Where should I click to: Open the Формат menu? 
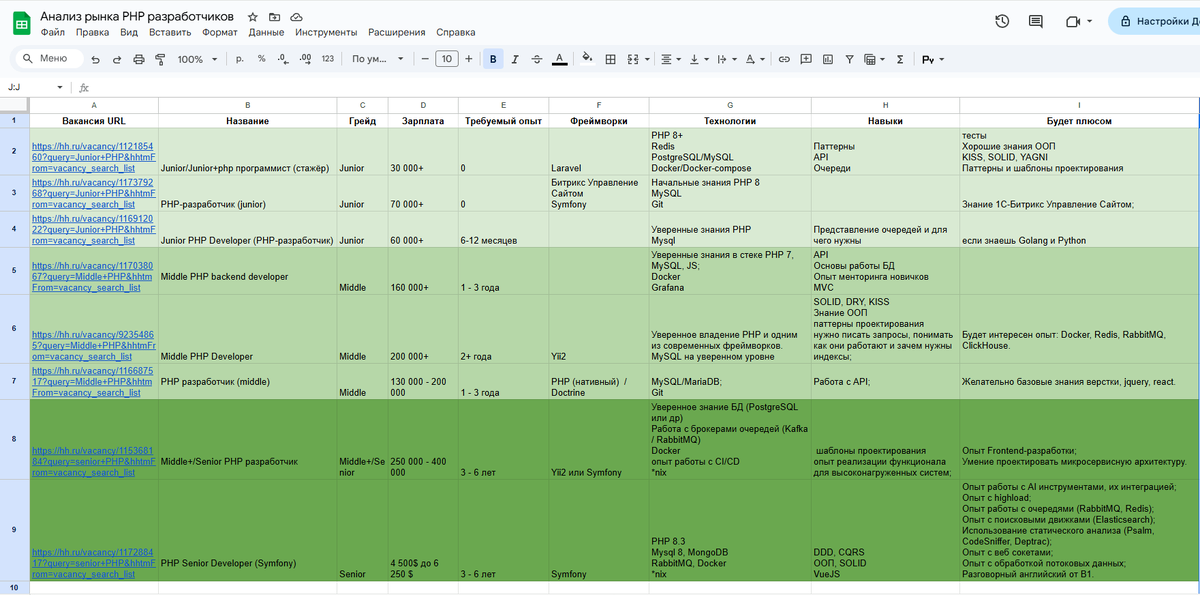tap(220, 32)
